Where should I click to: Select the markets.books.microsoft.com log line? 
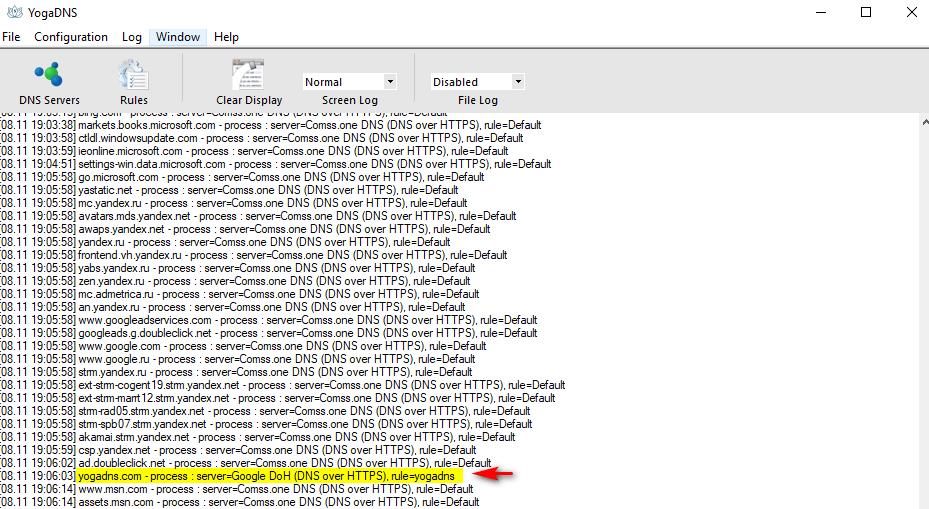coord(271,125)
